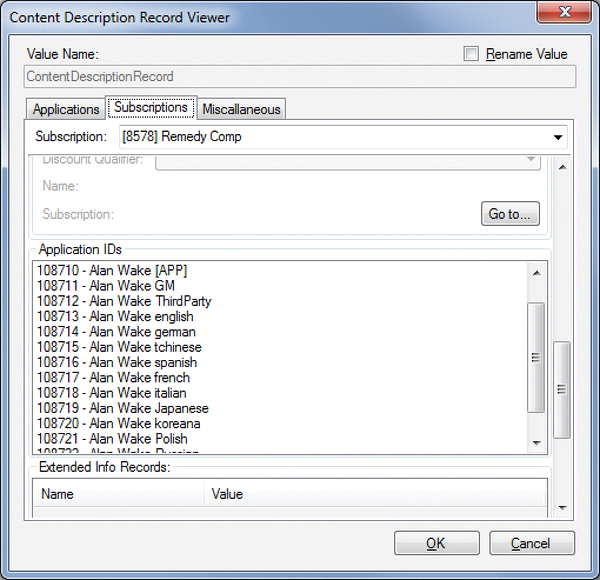Click the OK button
Screen dimensions: 600x580
(436, 543)
